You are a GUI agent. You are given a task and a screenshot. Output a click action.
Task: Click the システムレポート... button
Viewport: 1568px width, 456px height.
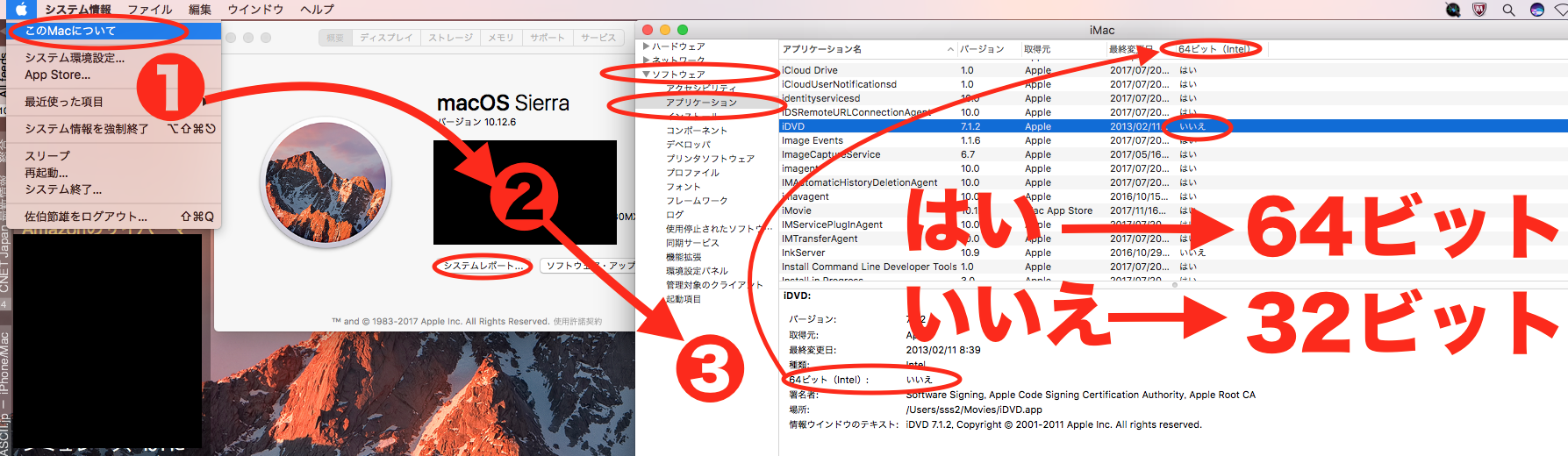coord(483,266)
